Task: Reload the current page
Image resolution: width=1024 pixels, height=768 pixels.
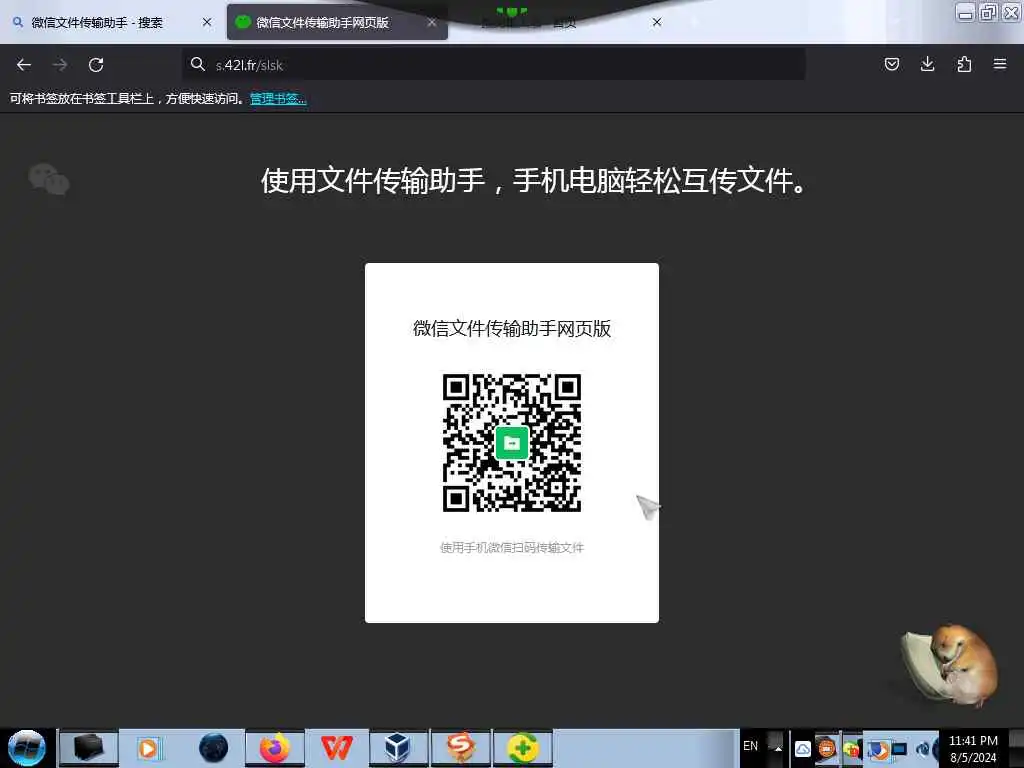Action: [96, 65]
